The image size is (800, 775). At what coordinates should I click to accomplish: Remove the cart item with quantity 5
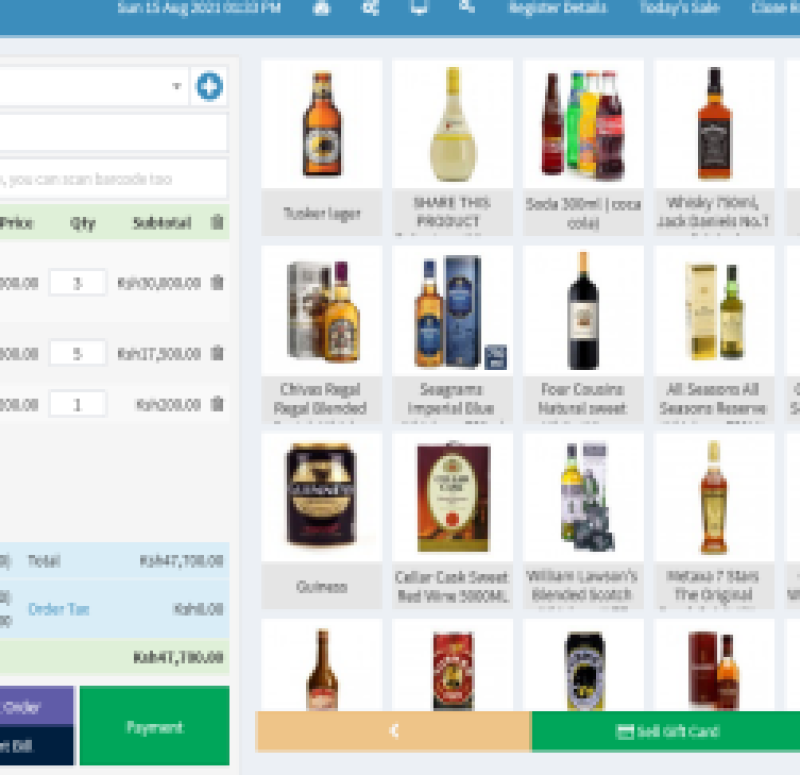217,353
